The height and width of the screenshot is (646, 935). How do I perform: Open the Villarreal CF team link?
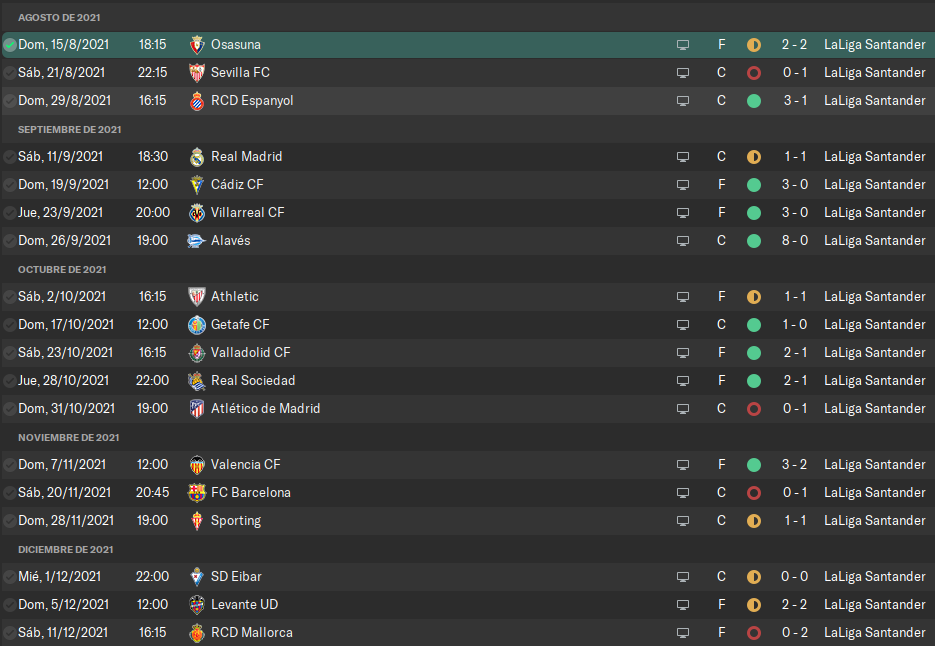[247, 213]
